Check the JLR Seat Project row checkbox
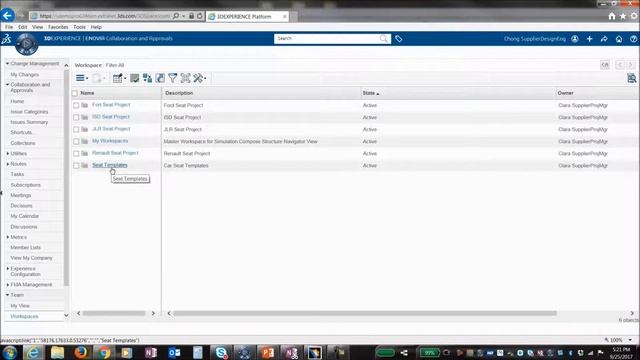 click(x=76, y=129)
